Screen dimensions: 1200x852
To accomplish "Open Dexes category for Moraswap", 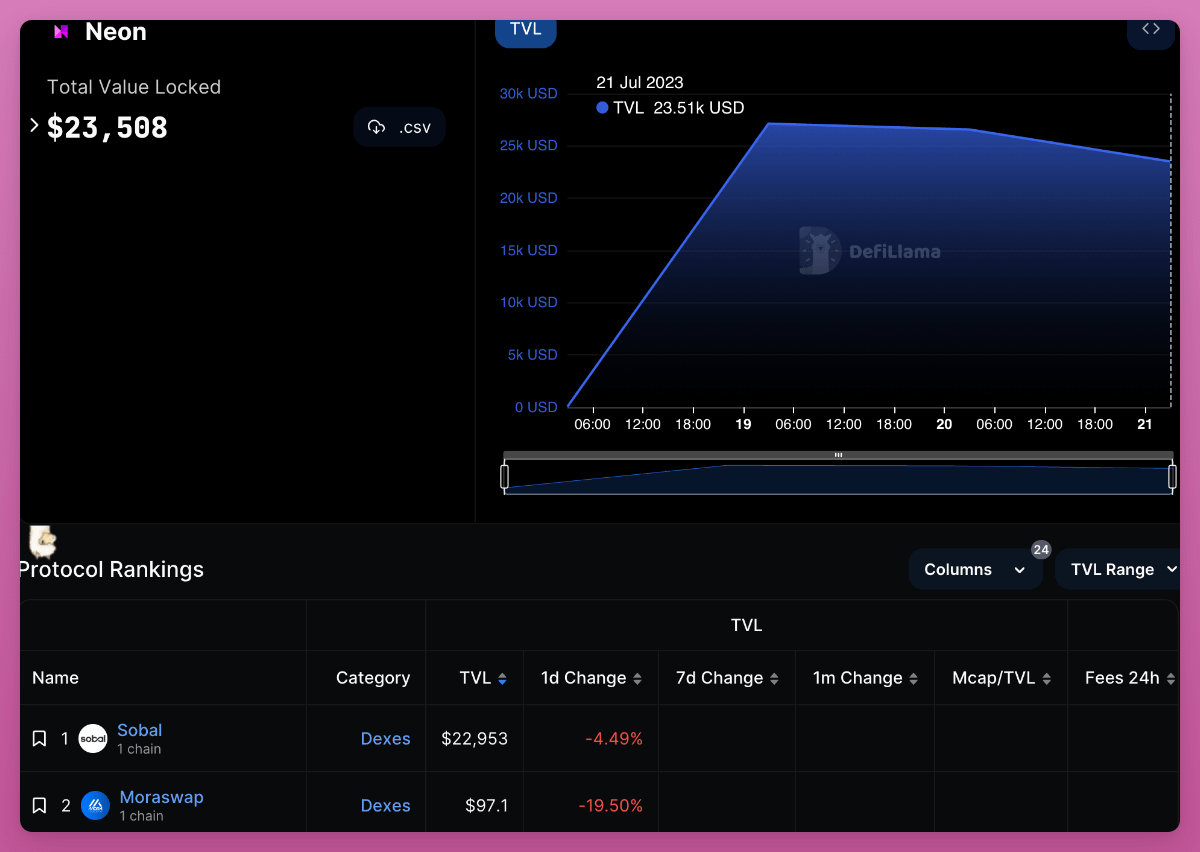I will click(385, 806).
